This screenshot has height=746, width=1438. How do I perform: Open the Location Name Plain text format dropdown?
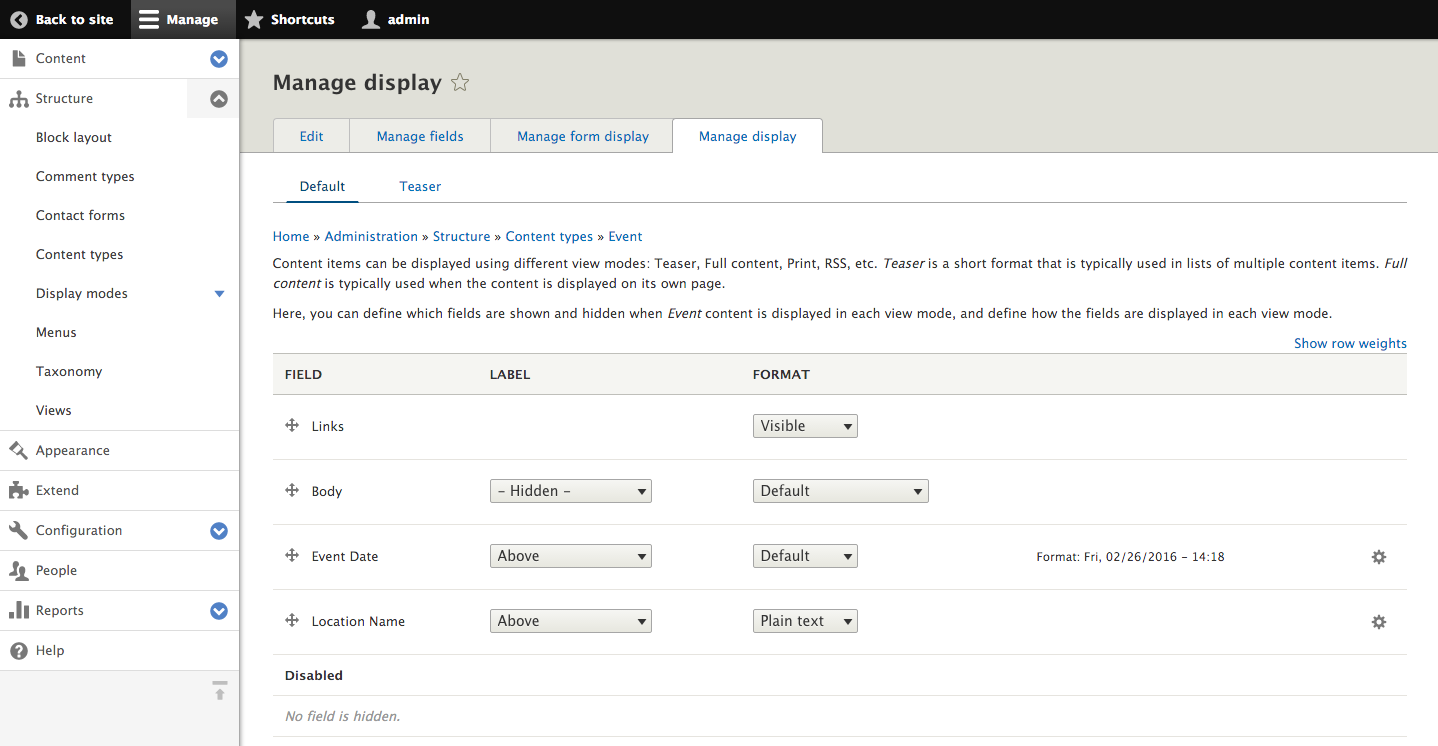pos(804,621)
